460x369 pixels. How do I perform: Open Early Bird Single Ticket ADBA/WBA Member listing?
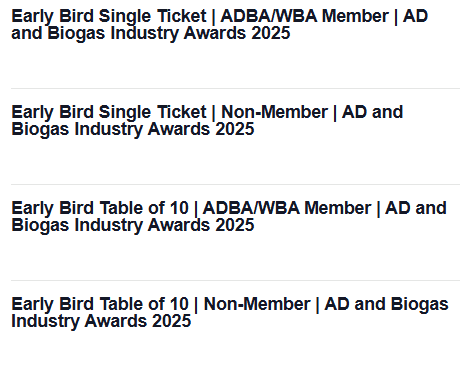(219, 25)
